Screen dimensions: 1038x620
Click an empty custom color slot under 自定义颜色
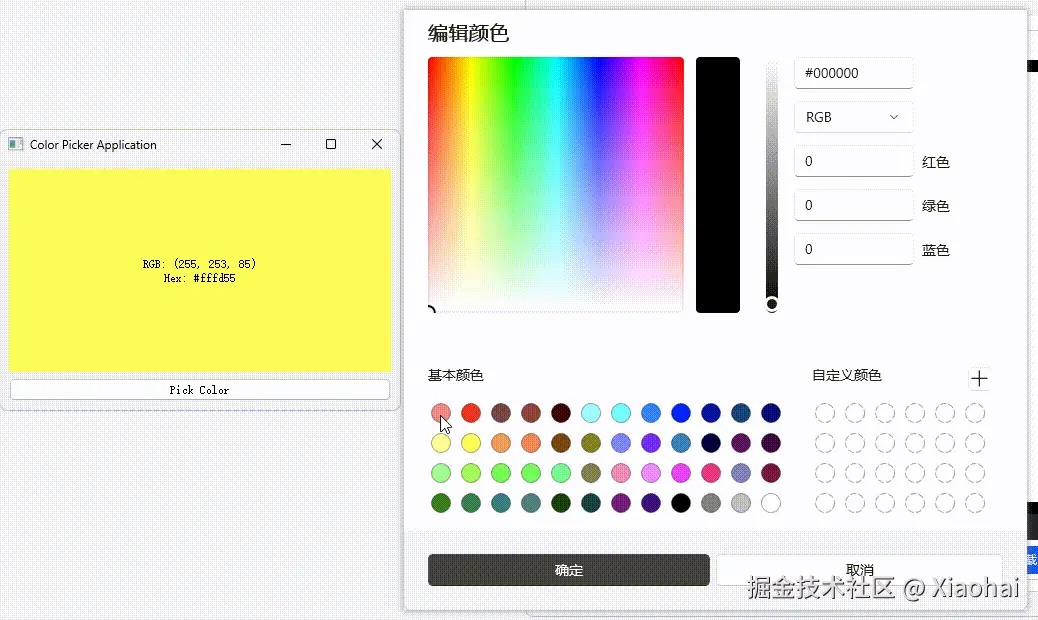[x=824, y=412]
